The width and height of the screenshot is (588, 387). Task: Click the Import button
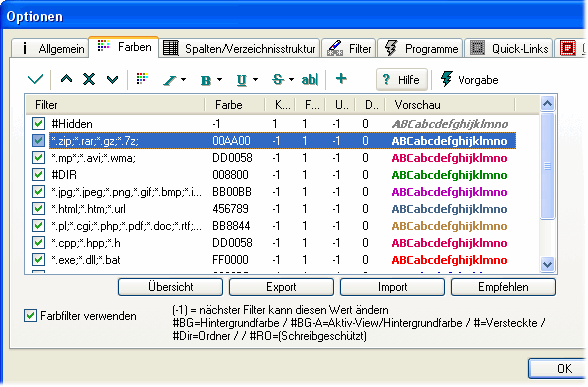coord(392,287)
